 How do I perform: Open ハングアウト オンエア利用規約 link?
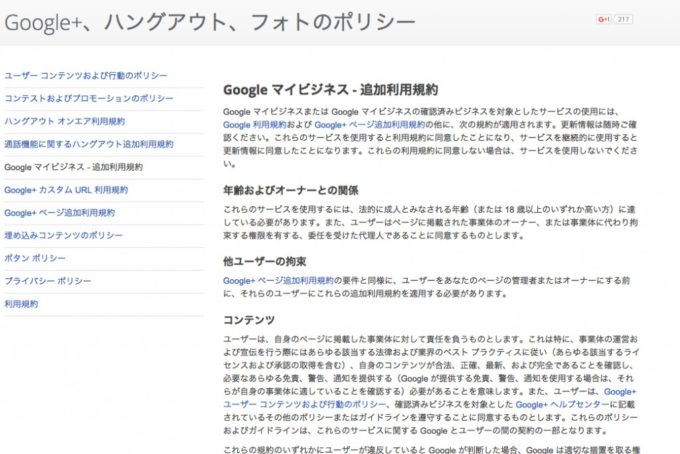[x=65, y=121]
